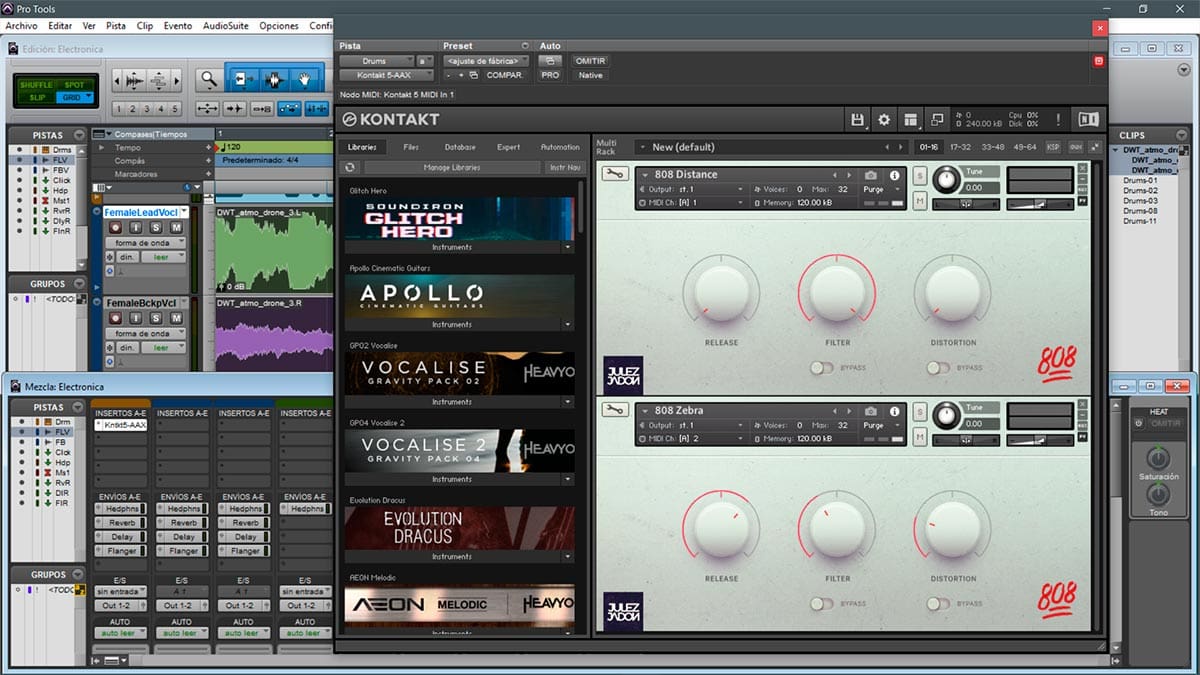1200x675 pixels.
Task: Open Kontakt workspace layout icon
Action: tap(911, 120)
